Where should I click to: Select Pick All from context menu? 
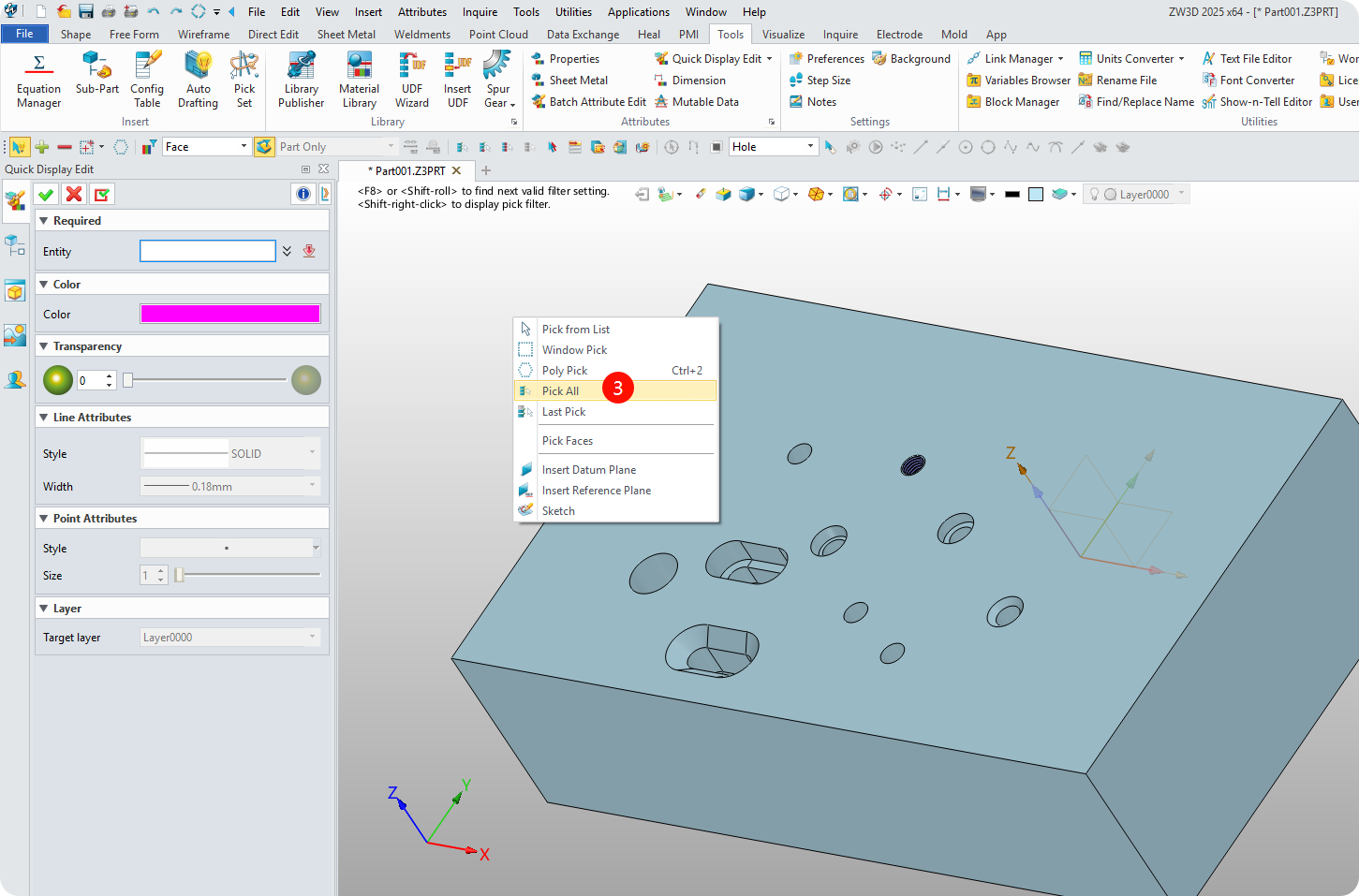(615, 390)
